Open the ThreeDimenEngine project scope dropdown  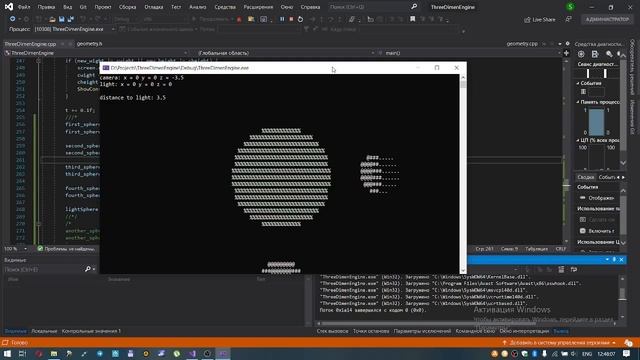pos(96,53)
